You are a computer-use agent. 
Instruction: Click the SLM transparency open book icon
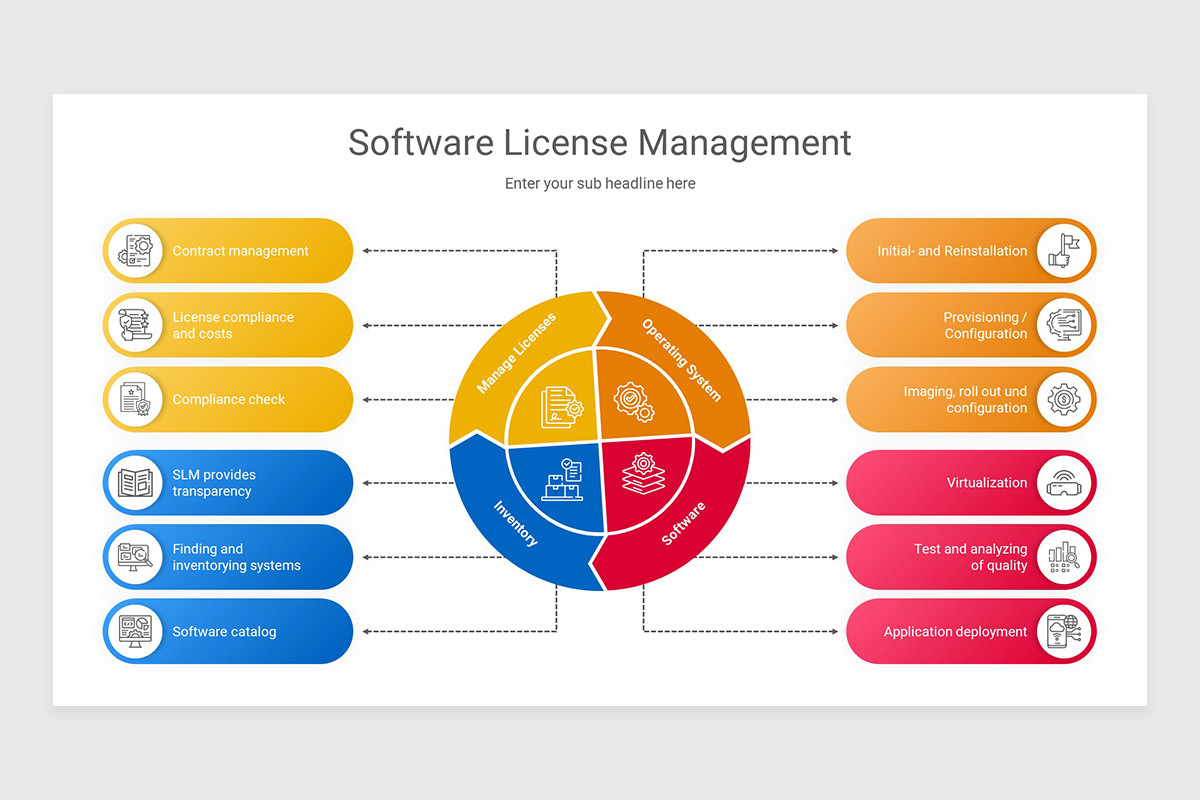(134, 483)
